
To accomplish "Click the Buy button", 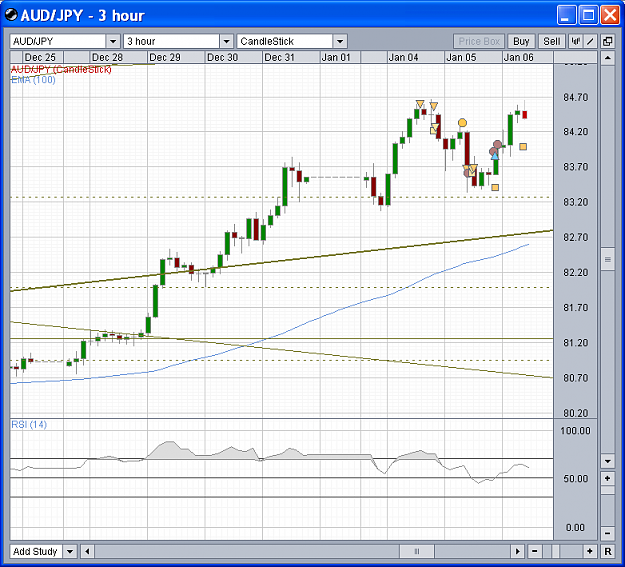I will [521, 41].
